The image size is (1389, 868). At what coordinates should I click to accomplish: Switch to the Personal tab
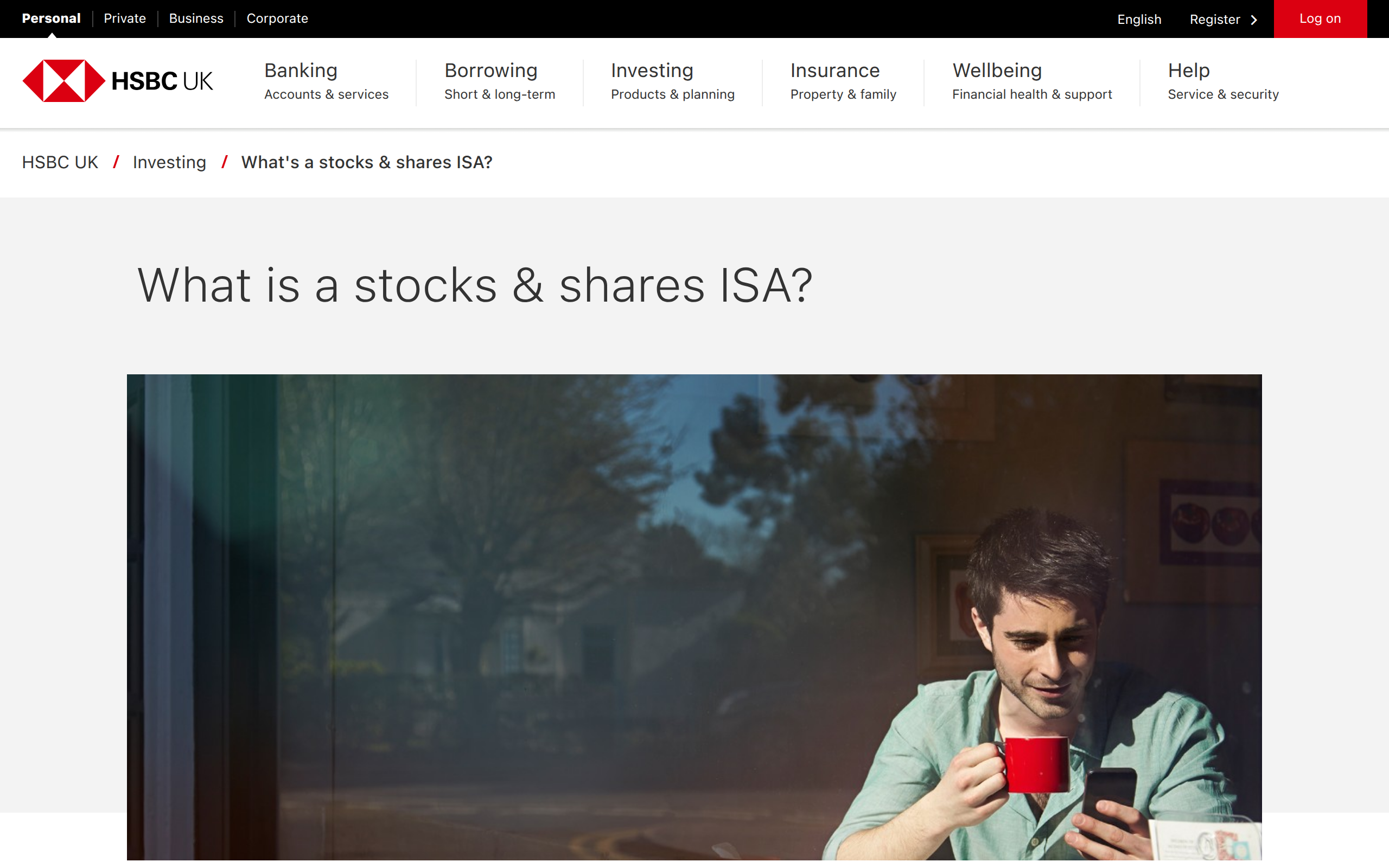[50, 18]
